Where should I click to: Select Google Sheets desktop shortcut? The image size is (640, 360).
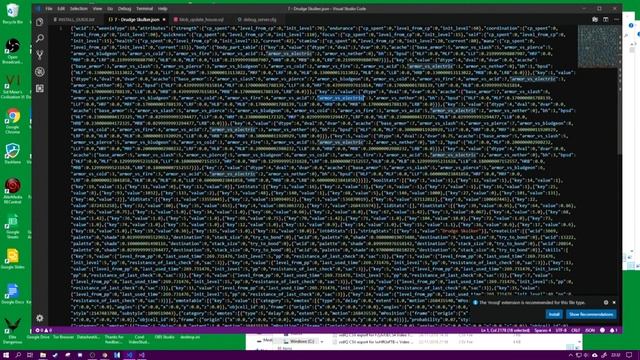tap(13, 227)
